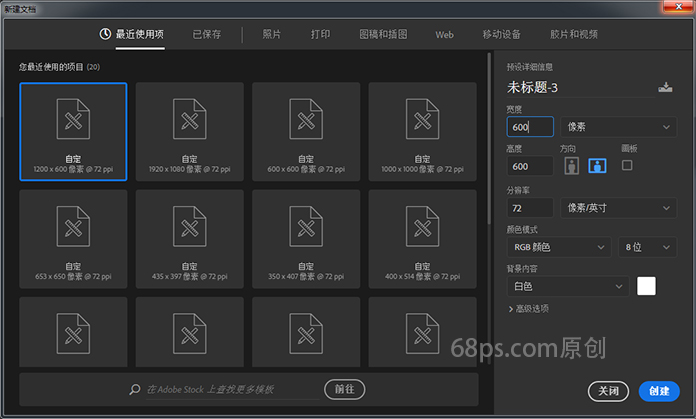Image resolution: width=696 pixels, height=419 pixels.
Task: Switch to the 已保存 tab
Action: click(208, 34)
